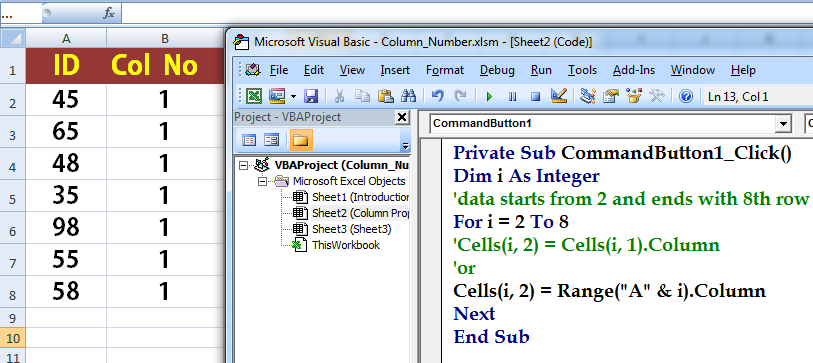Open the Window menu
Screen dimensions: 813x363
693,70
